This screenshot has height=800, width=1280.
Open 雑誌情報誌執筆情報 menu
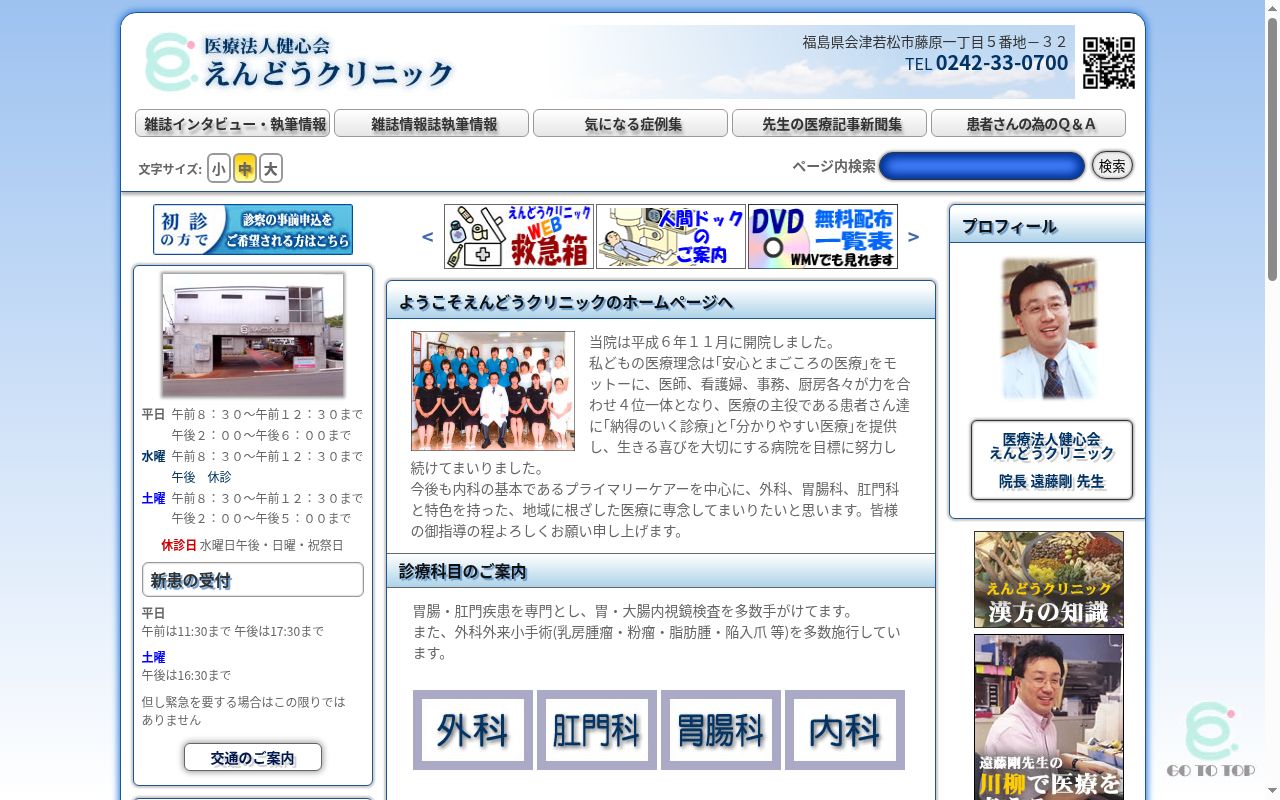point(431,123)
